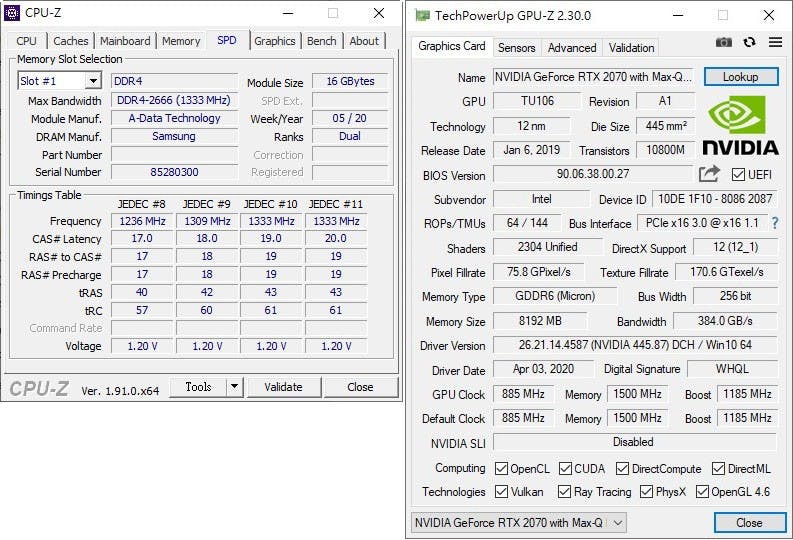Click the Ranks Dual value
The width and height of the screenshot is (793, 540).
pos(350,136)
